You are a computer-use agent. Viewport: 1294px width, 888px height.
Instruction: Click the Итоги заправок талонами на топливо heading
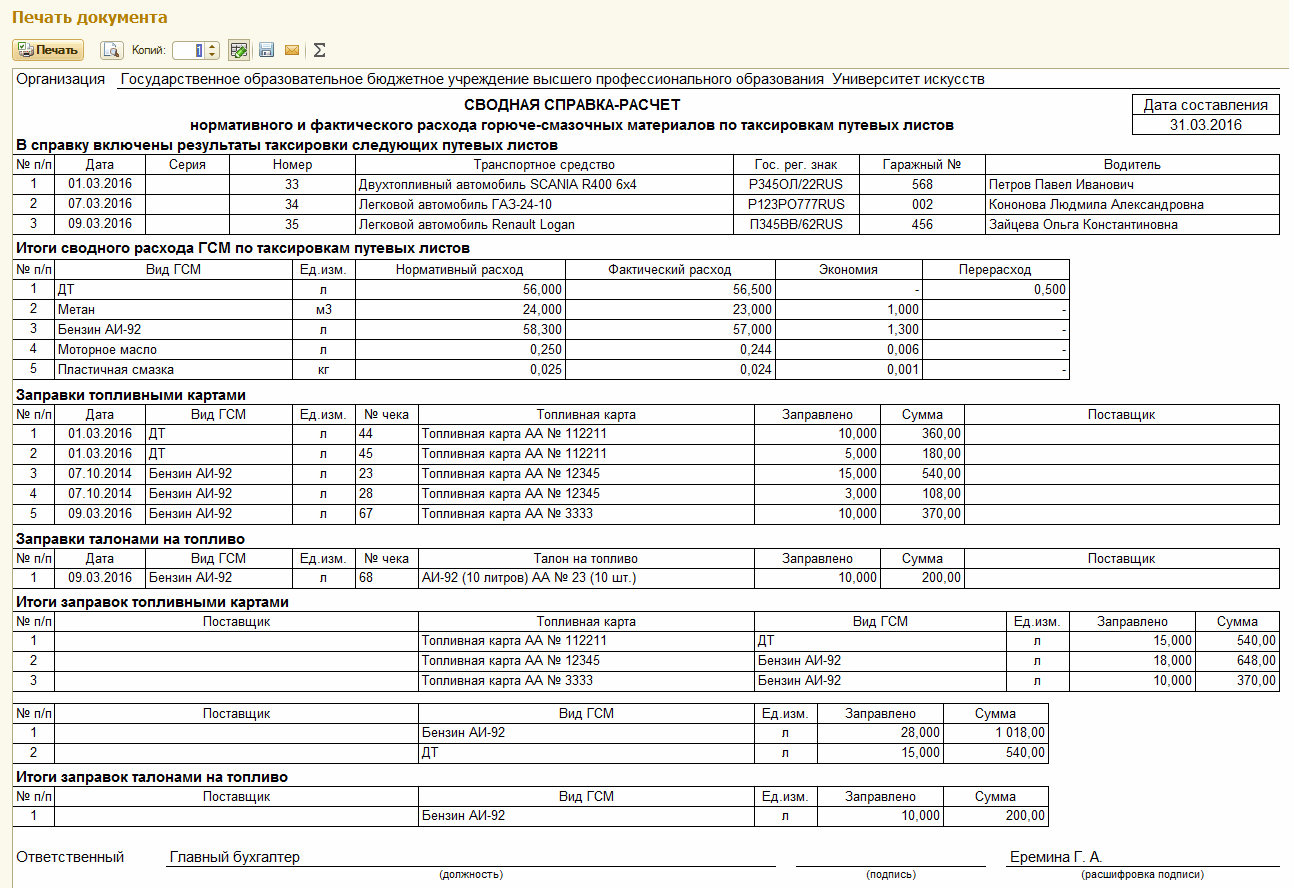click(152, 777)
